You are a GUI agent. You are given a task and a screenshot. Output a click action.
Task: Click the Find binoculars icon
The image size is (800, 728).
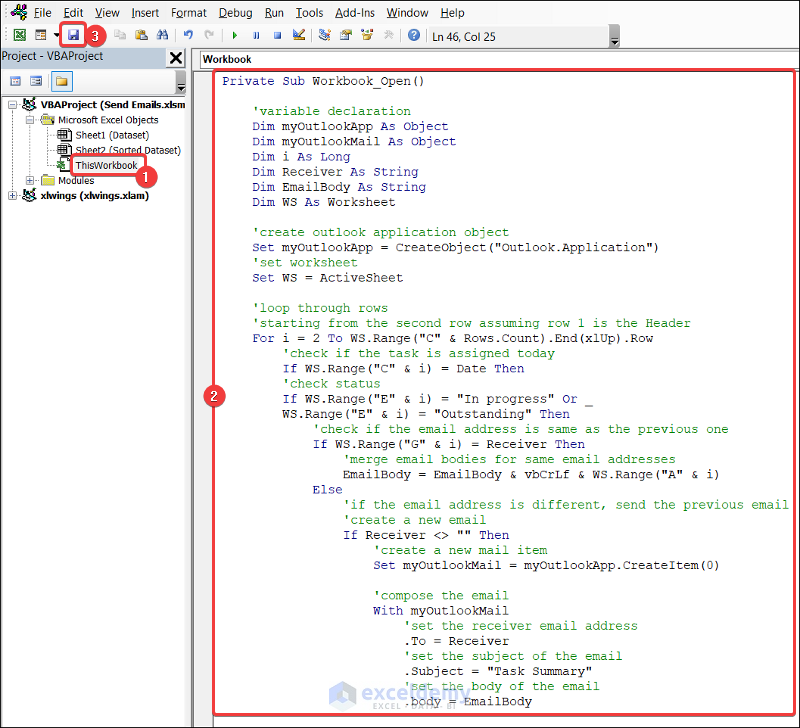162,35
